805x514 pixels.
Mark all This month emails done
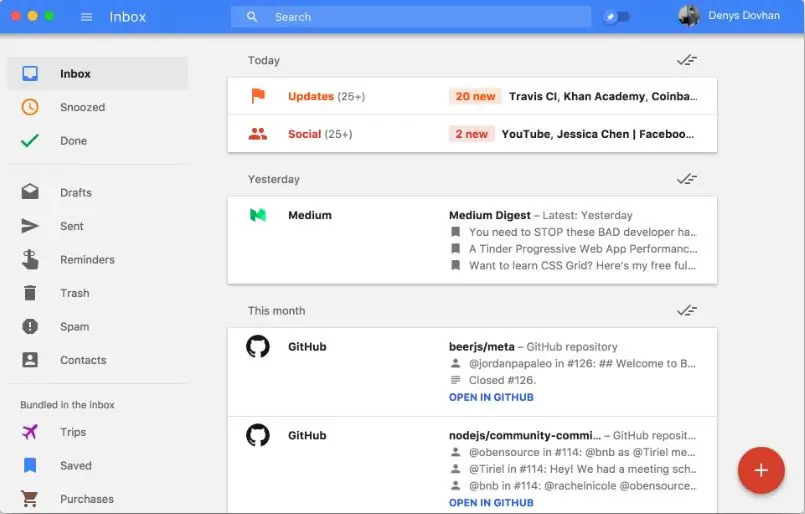tap(686, 311)
